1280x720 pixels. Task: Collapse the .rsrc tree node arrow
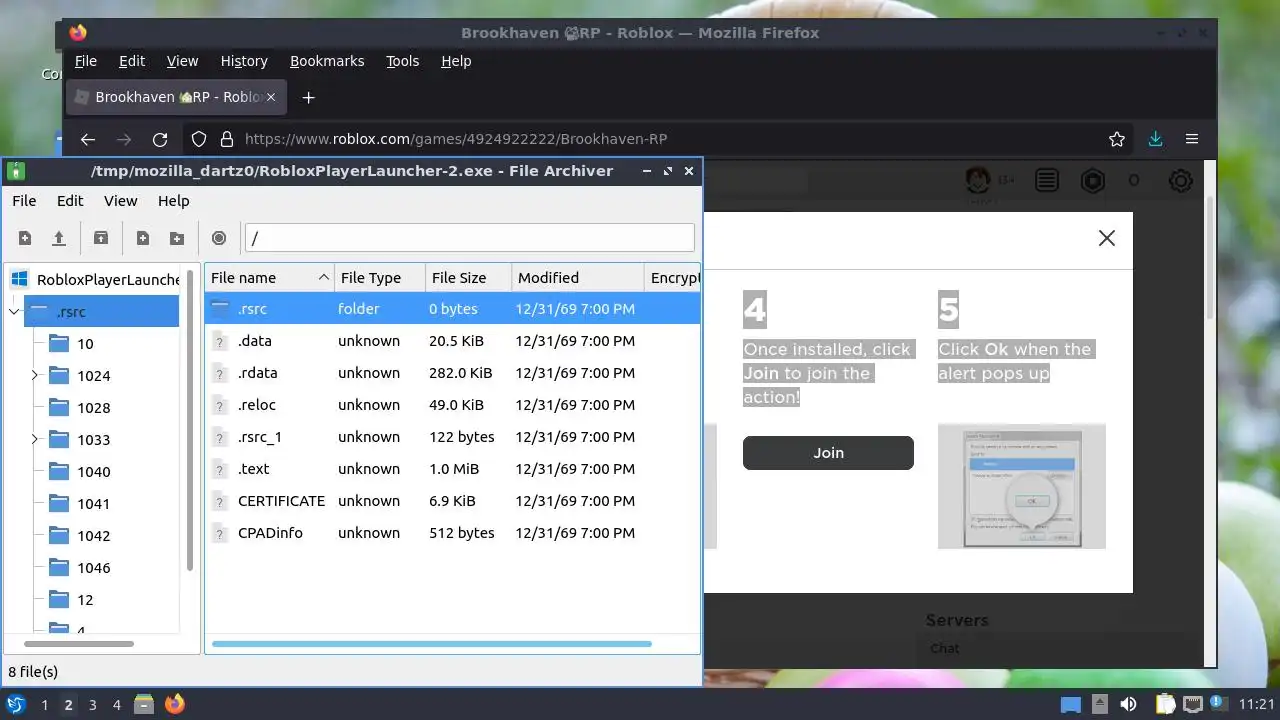point(14,312)
